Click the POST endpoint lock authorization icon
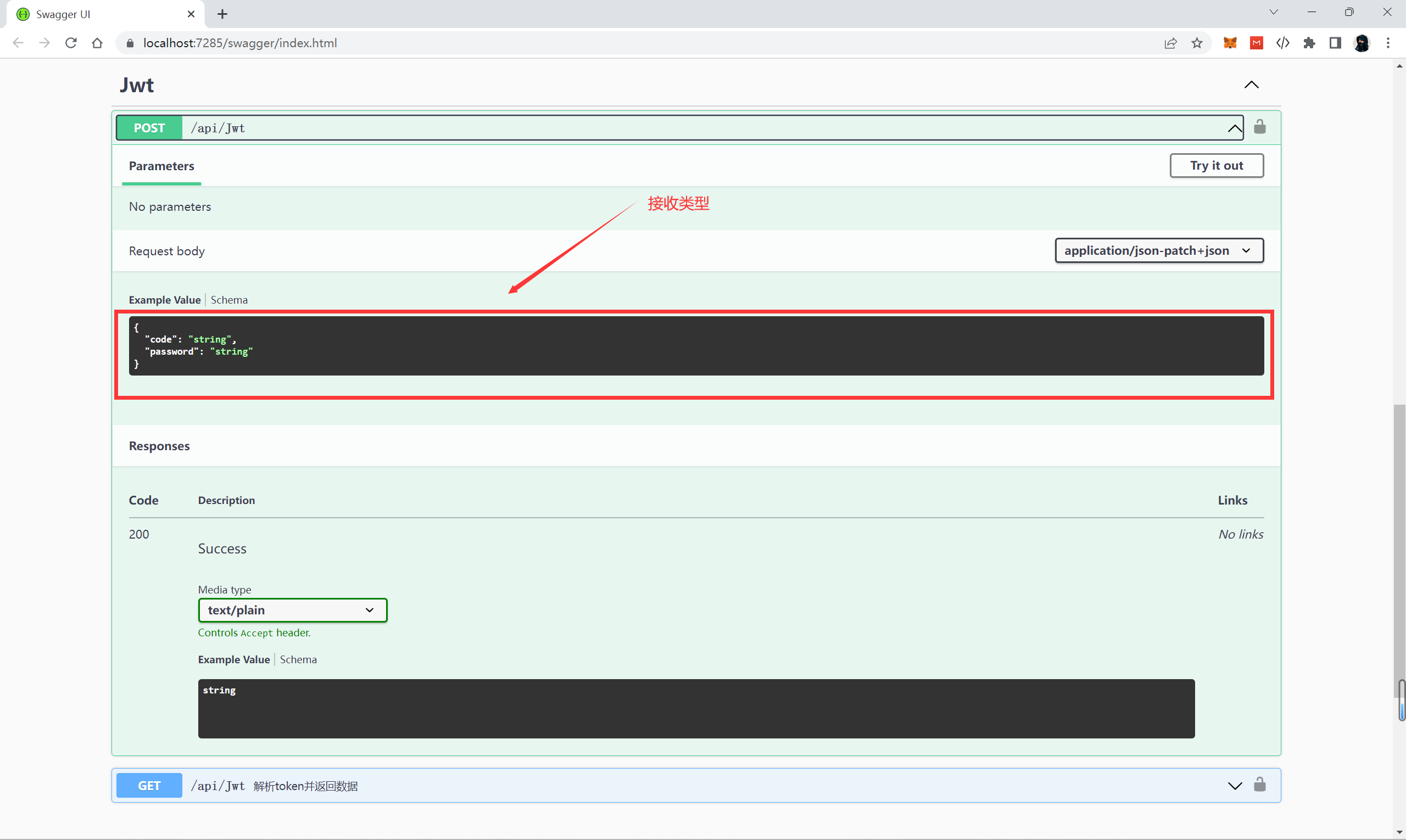Image resolution: width=1406 pixels, height=840 pixels. pyautogui.click(x=1259, y=127)
